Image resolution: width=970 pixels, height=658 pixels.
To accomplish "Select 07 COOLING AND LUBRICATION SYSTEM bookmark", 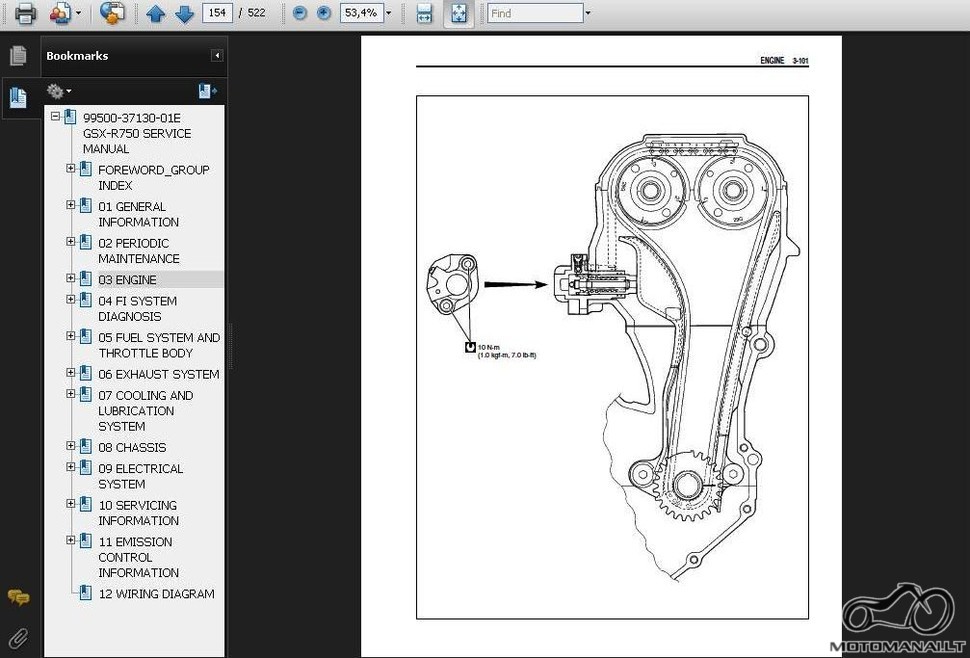I will (146, 411).
